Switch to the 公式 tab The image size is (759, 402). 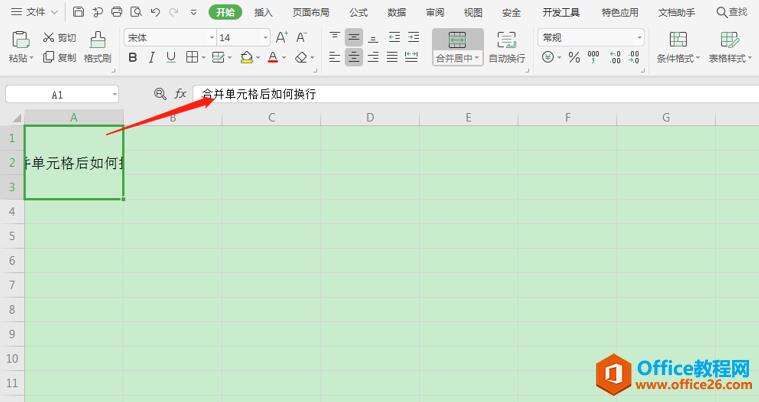click(359, 12)
